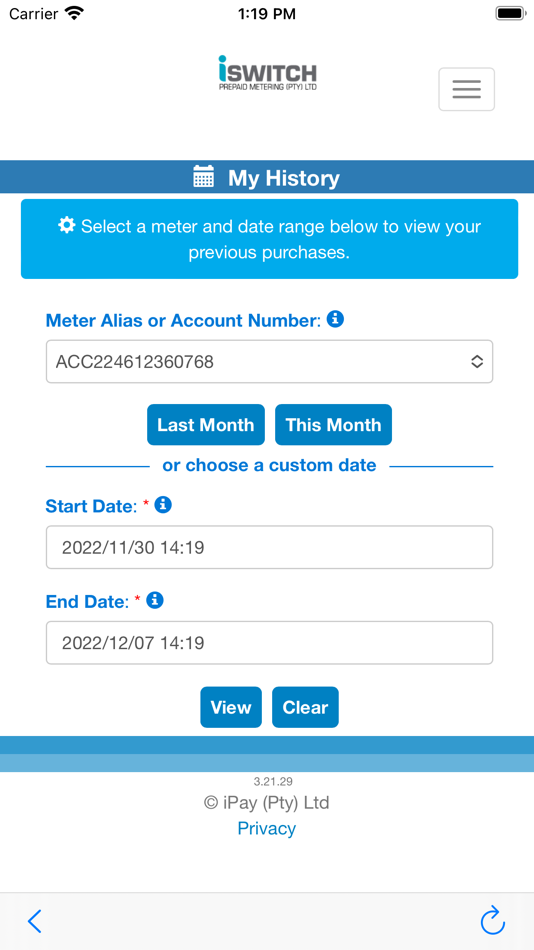Reload the page with the refresh icon

(x=493, y=920)
